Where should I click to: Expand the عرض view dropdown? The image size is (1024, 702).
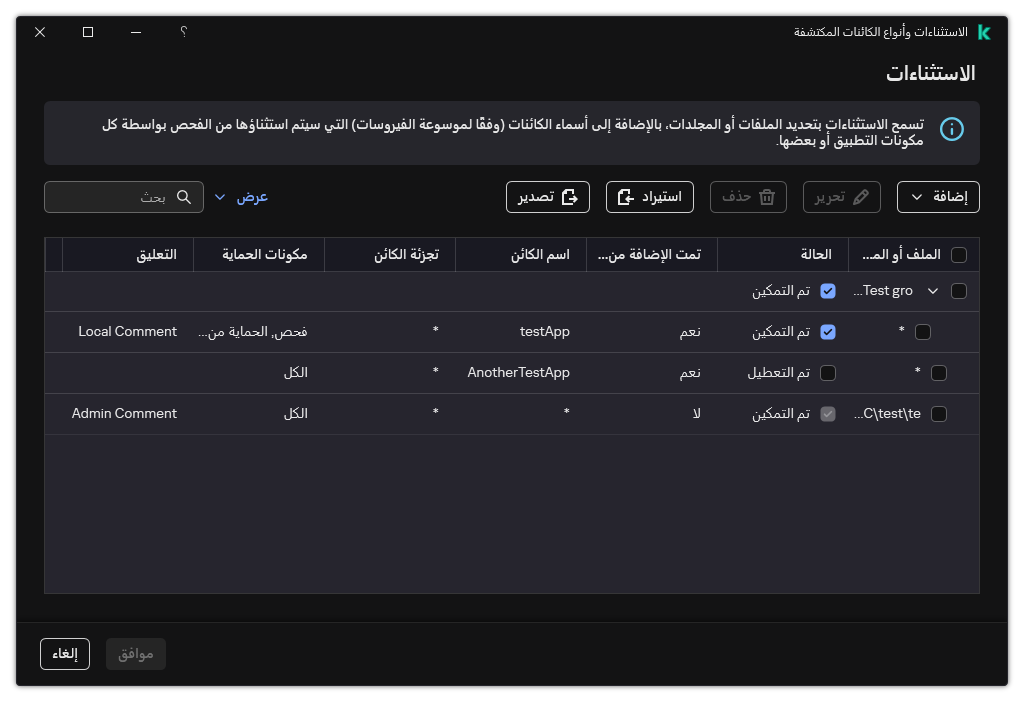(x=221, y=197)
